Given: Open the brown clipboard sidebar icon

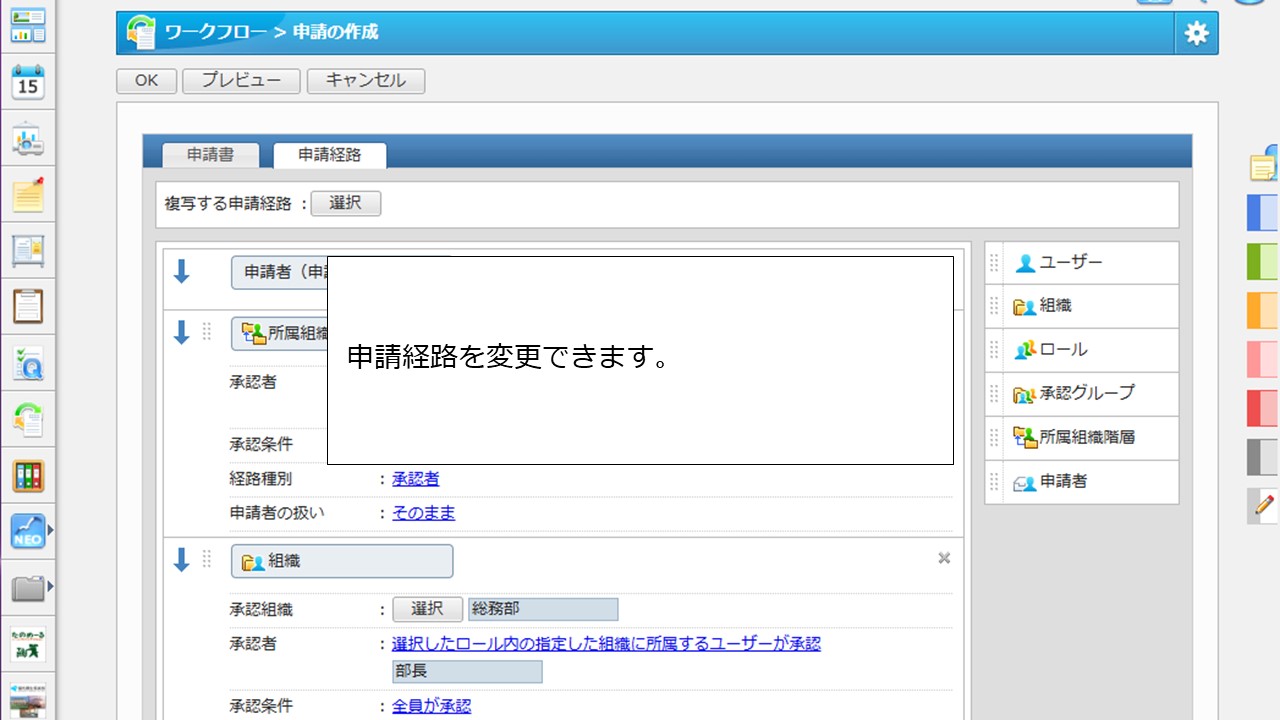Looking at the screenshot, I should (28, 306).
